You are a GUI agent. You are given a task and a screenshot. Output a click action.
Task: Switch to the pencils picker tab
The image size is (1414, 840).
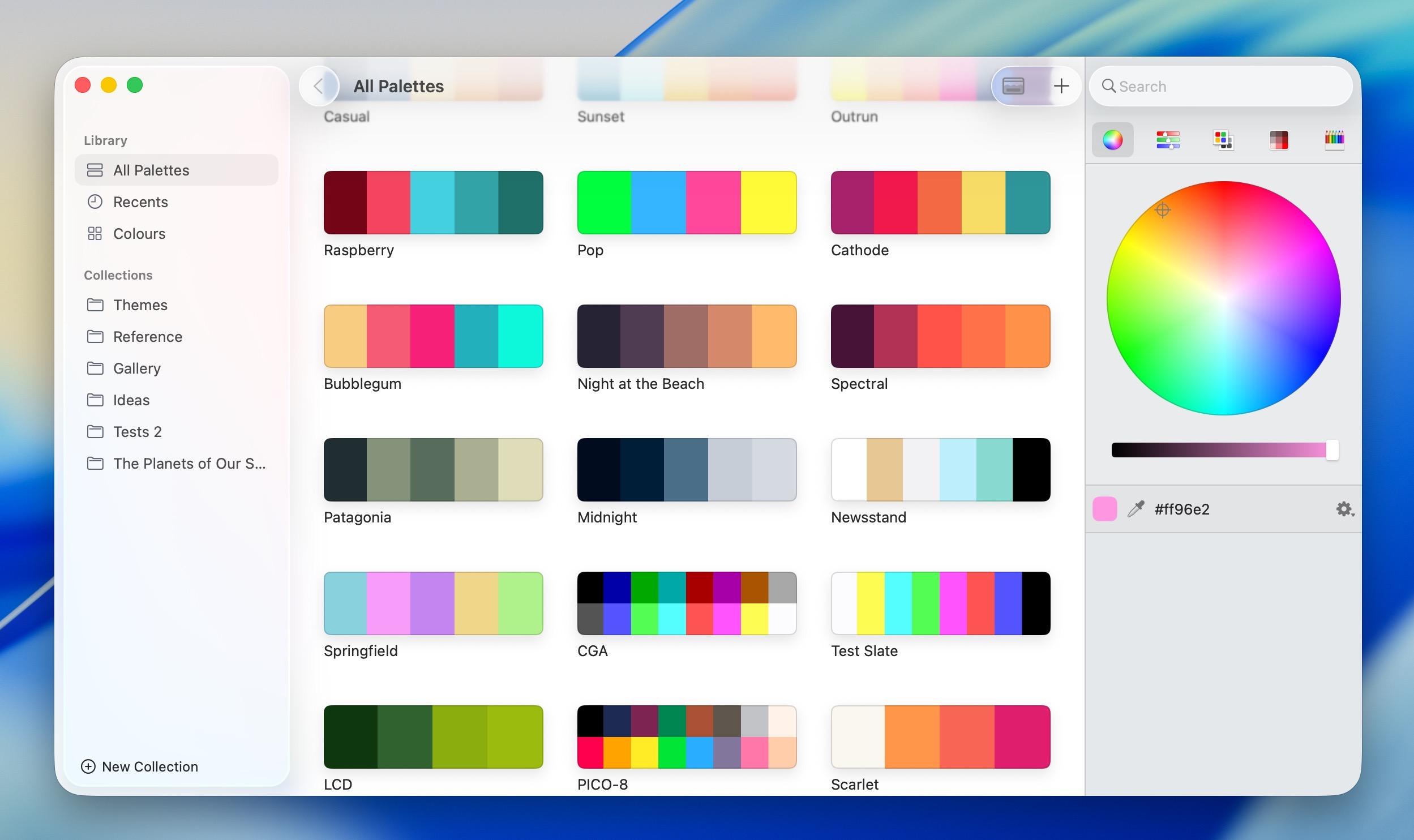(1334, 140)
